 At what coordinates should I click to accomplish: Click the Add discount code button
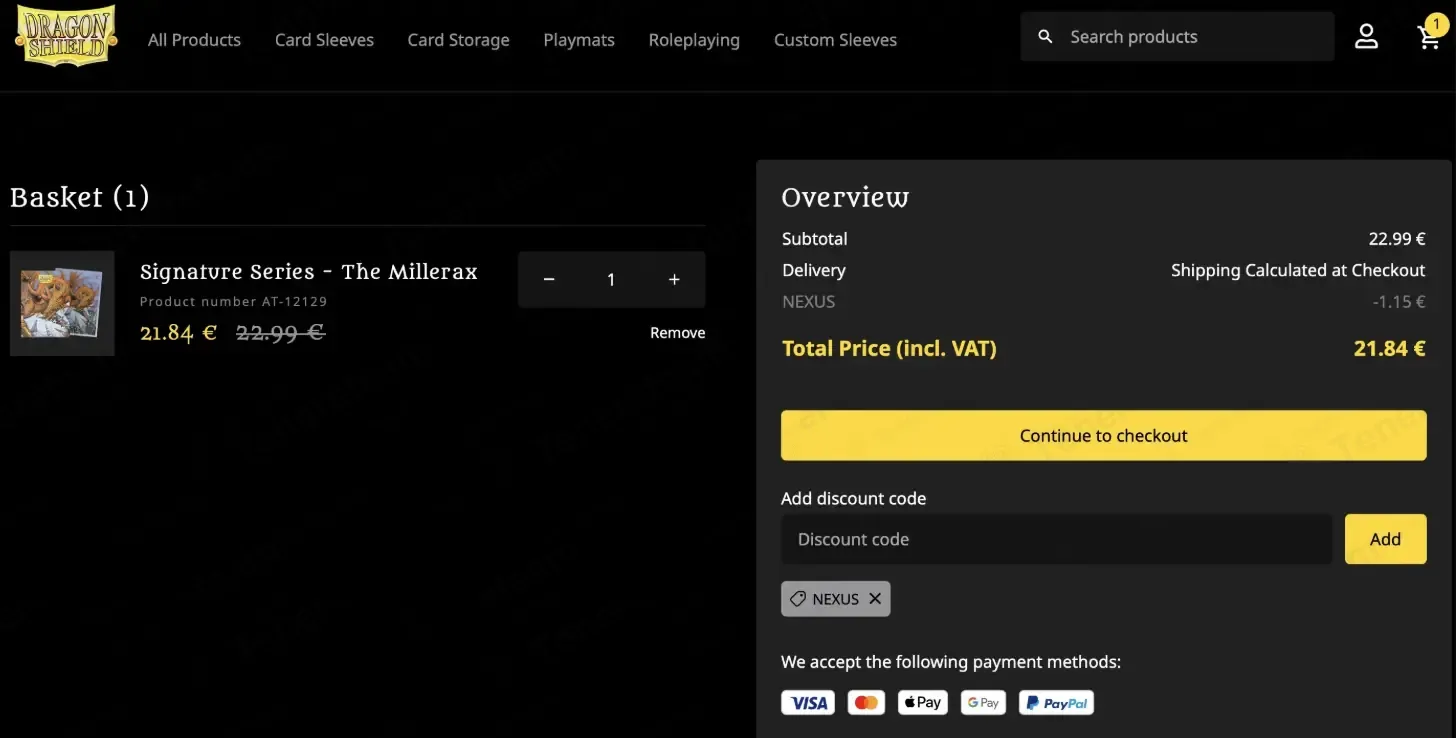tap(1386, 539)
